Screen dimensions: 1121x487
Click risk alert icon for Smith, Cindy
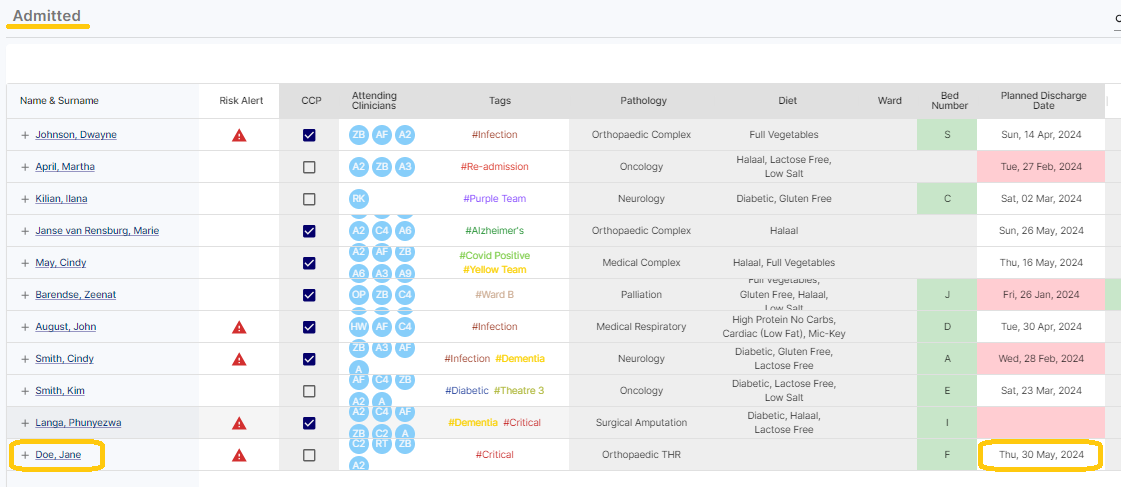pos(239,359)
